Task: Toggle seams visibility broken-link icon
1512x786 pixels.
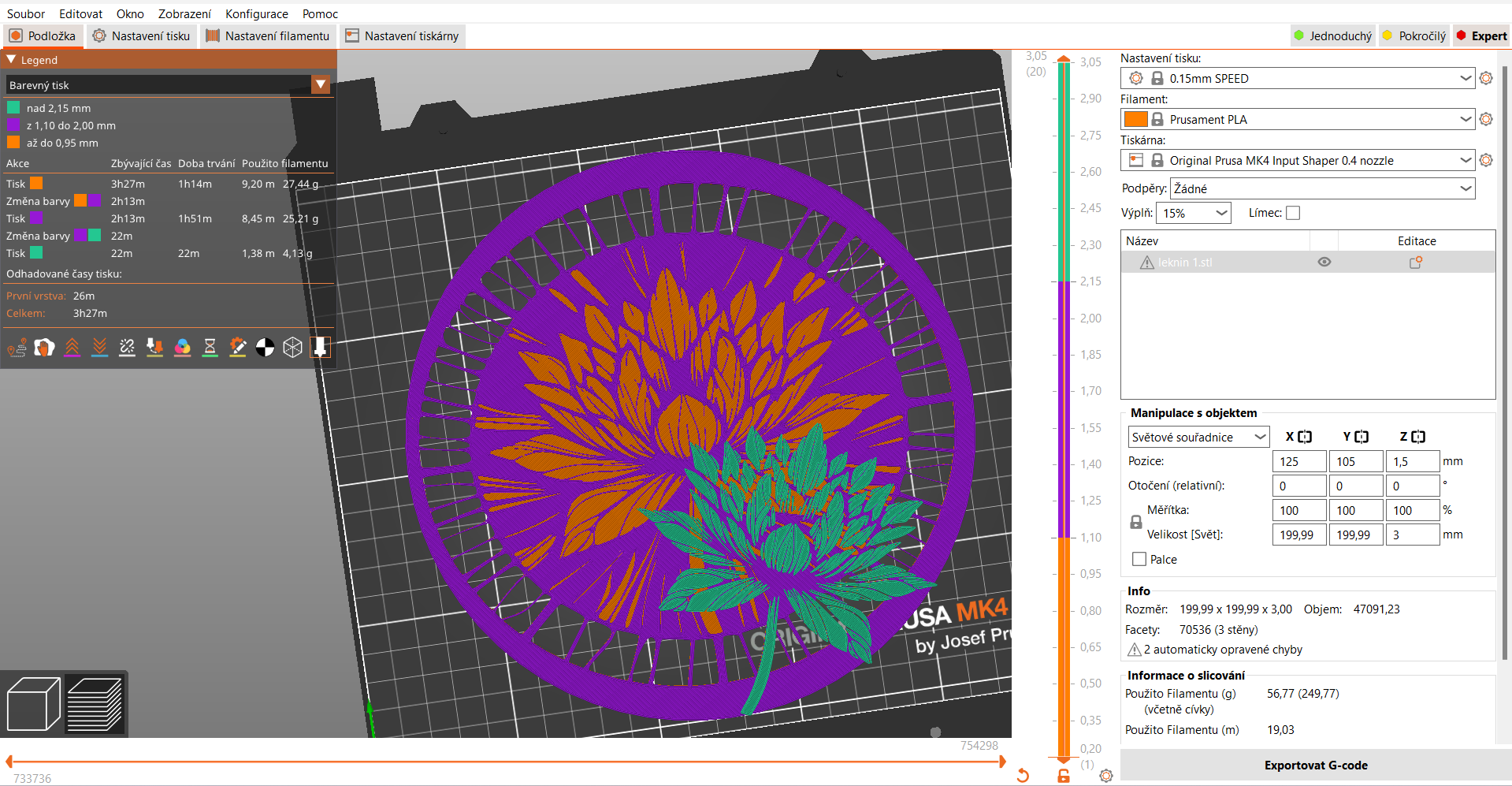Action: click(127, 347)
